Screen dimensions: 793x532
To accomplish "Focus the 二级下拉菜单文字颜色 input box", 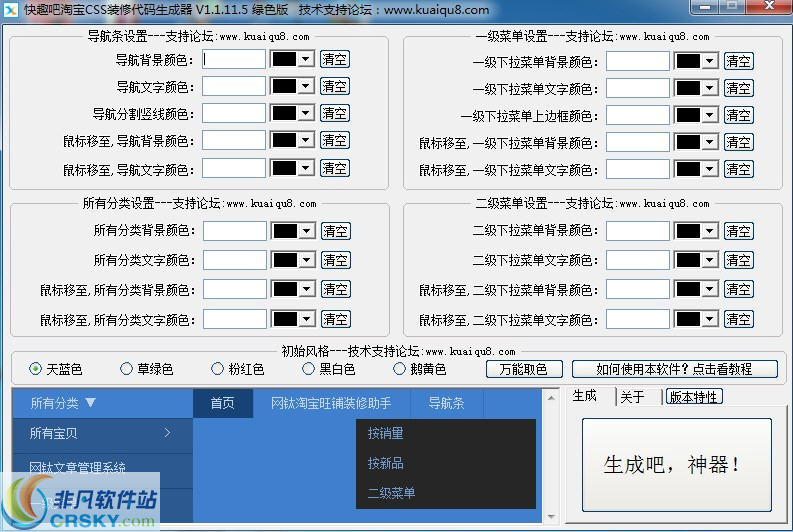I will tap(638, 260).
